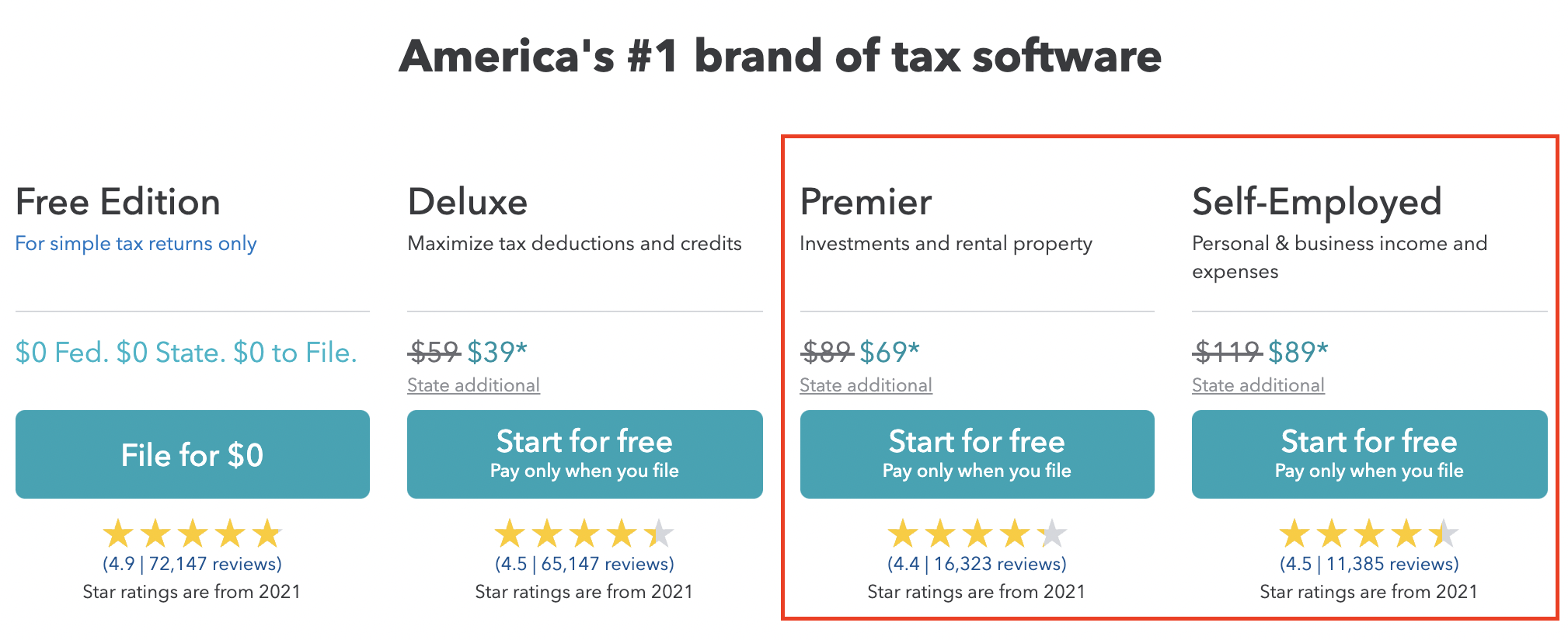The height and width of the screenshot is (640, 1568).
Task: Click the second star under Free Edition
Action: (x=154, y=533)
